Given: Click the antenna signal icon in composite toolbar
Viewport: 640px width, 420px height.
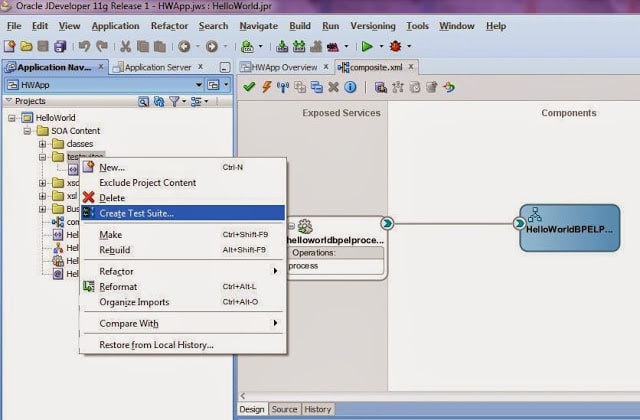Looking at the screenshot, I should [x=283, y=87].
